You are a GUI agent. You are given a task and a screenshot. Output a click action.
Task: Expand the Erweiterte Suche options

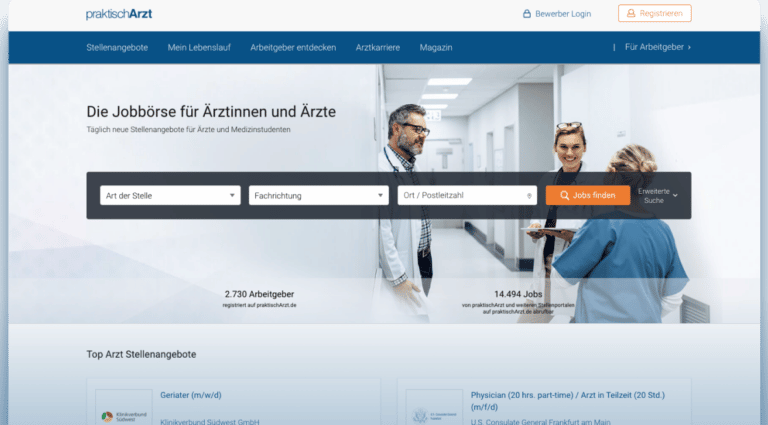tap(658, 196)
